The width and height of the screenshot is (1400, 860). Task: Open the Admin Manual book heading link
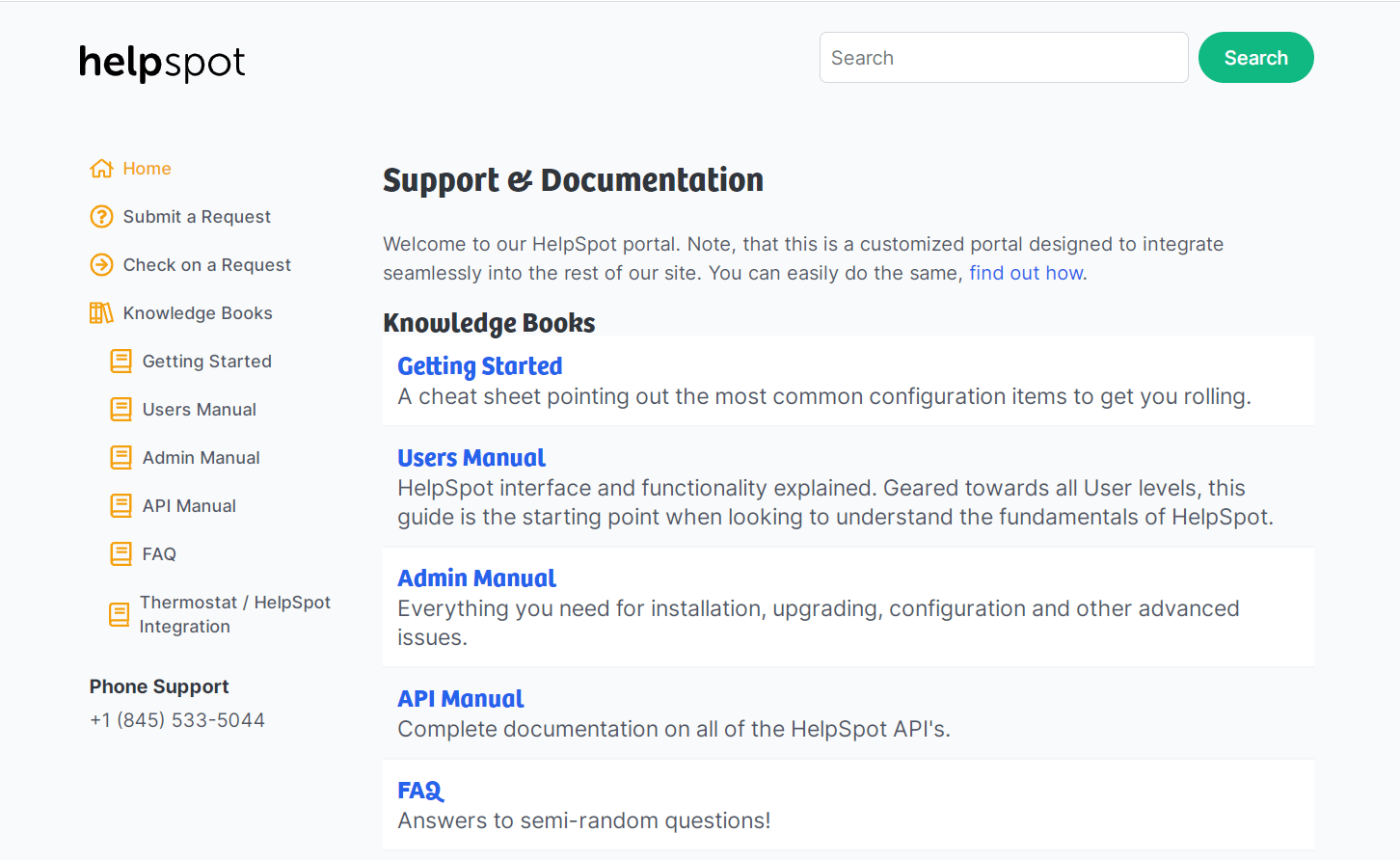click(x=476, y=578)
